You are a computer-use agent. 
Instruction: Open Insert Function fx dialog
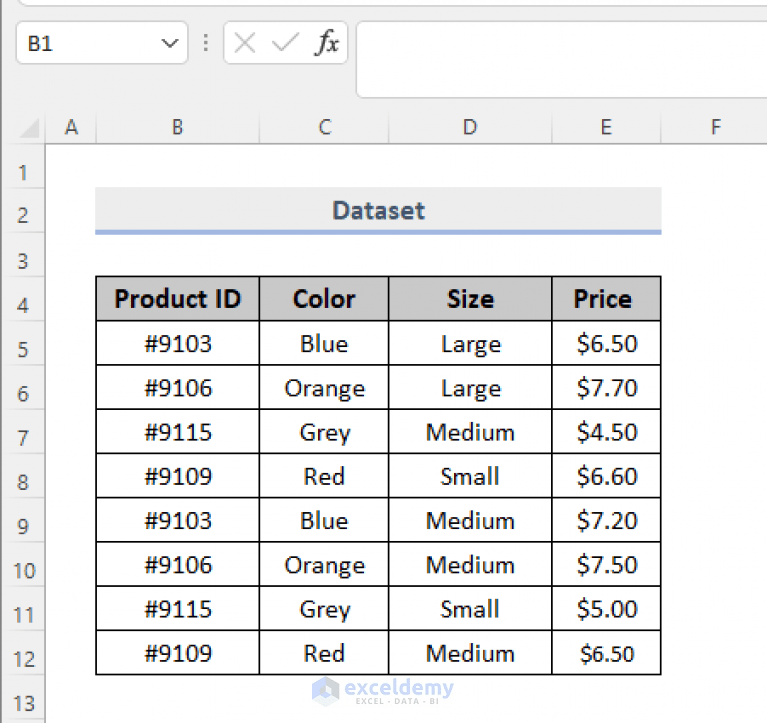tap(327, 43)
